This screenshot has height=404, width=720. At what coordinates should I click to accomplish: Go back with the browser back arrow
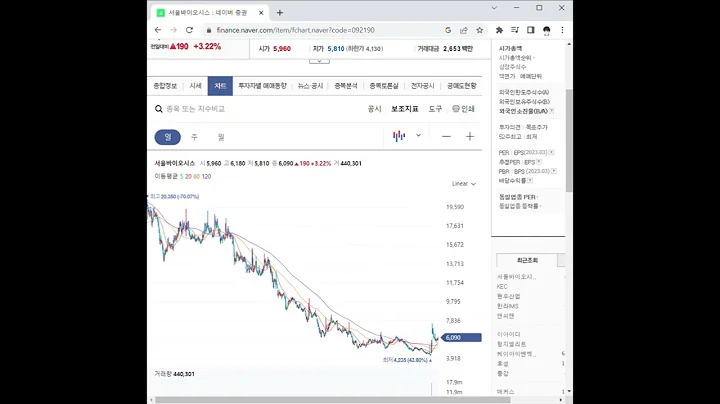click(x=158, y=30)
